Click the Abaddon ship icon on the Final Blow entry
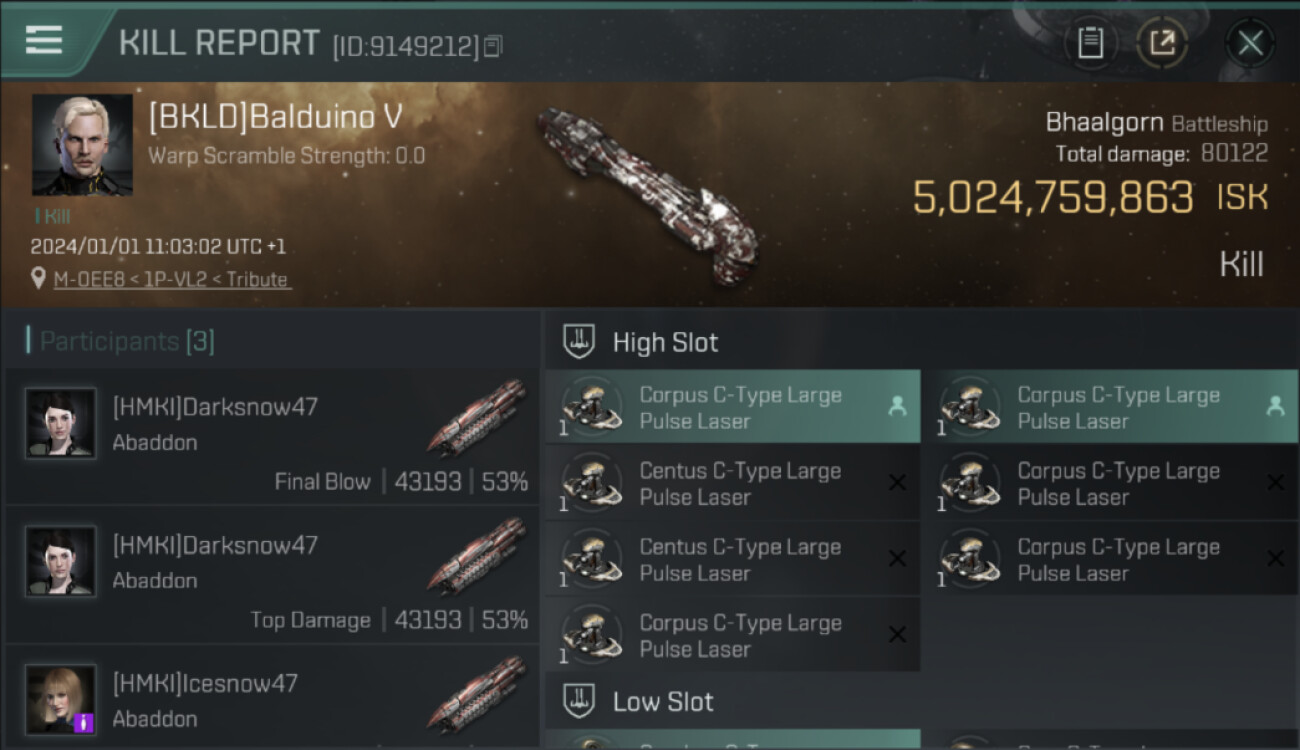 click(x=477, y=417)
